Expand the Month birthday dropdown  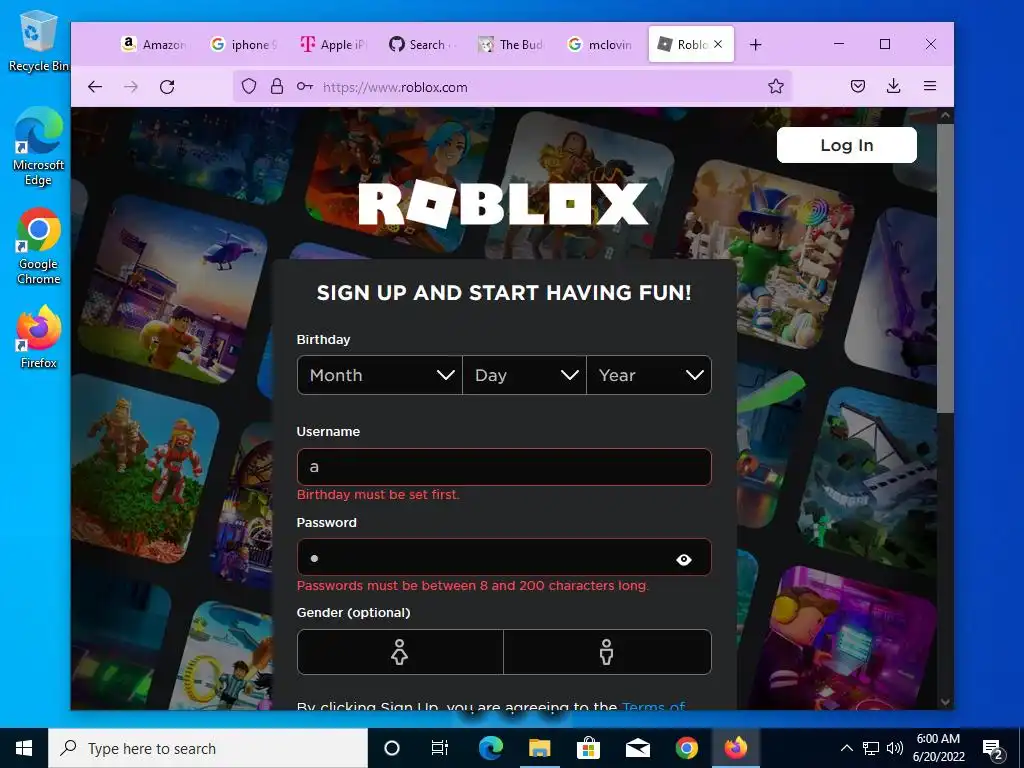pyautogui.click(x=379, y=375)
